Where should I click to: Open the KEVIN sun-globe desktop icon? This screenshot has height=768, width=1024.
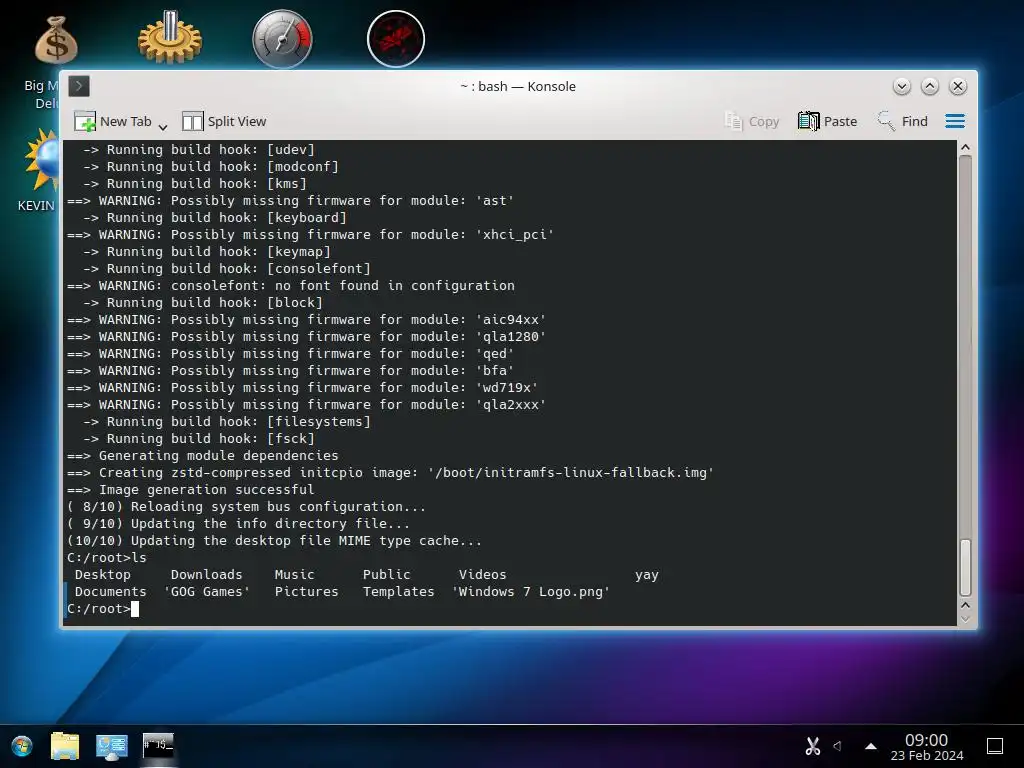click(x=40, y=160)
